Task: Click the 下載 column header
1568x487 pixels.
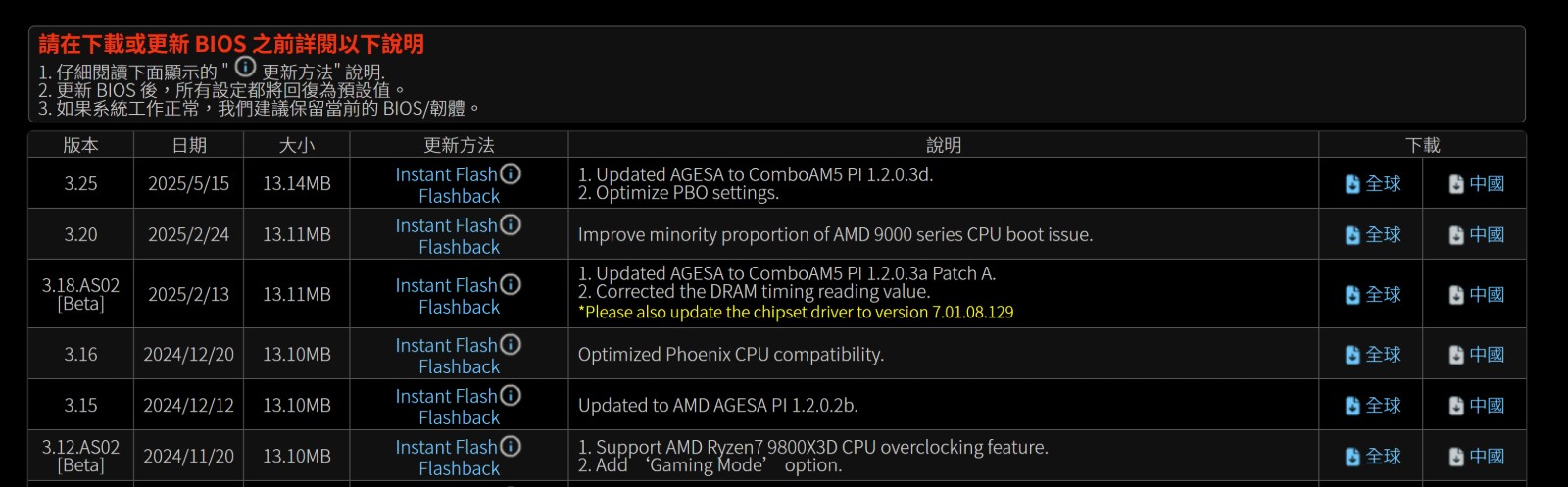Action: [1422, 145]
